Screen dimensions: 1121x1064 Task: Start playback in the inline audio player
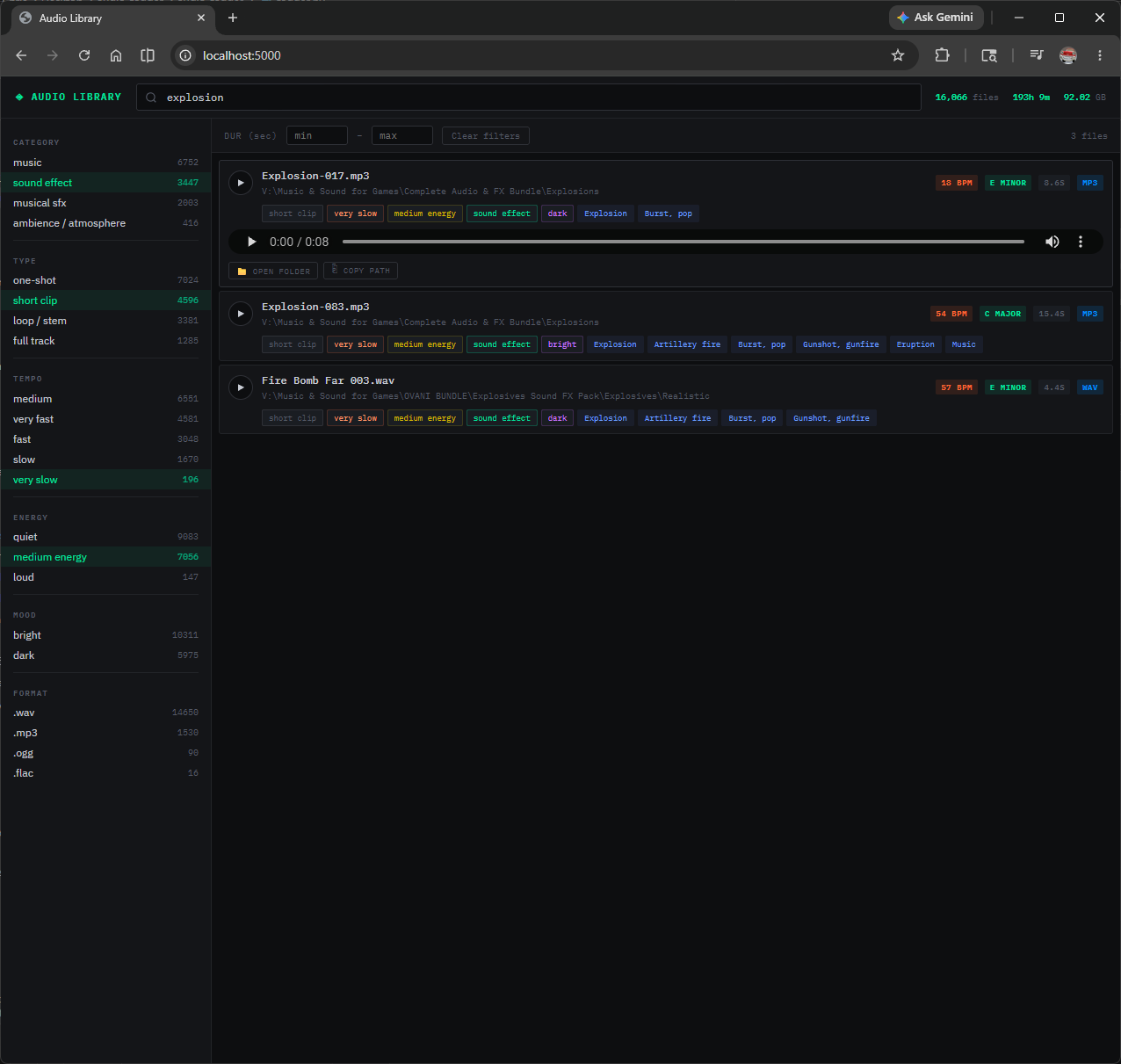(x=251, y=242)
